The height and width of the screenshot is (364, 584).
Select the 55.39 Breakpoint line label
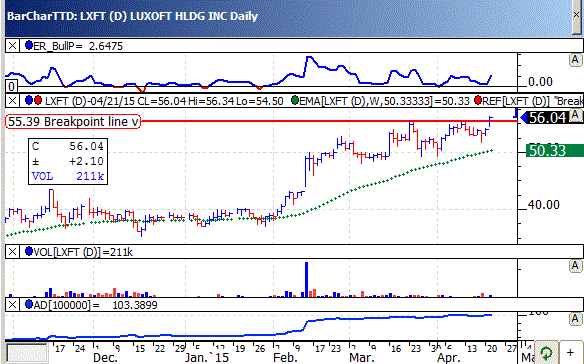point(73,122)
